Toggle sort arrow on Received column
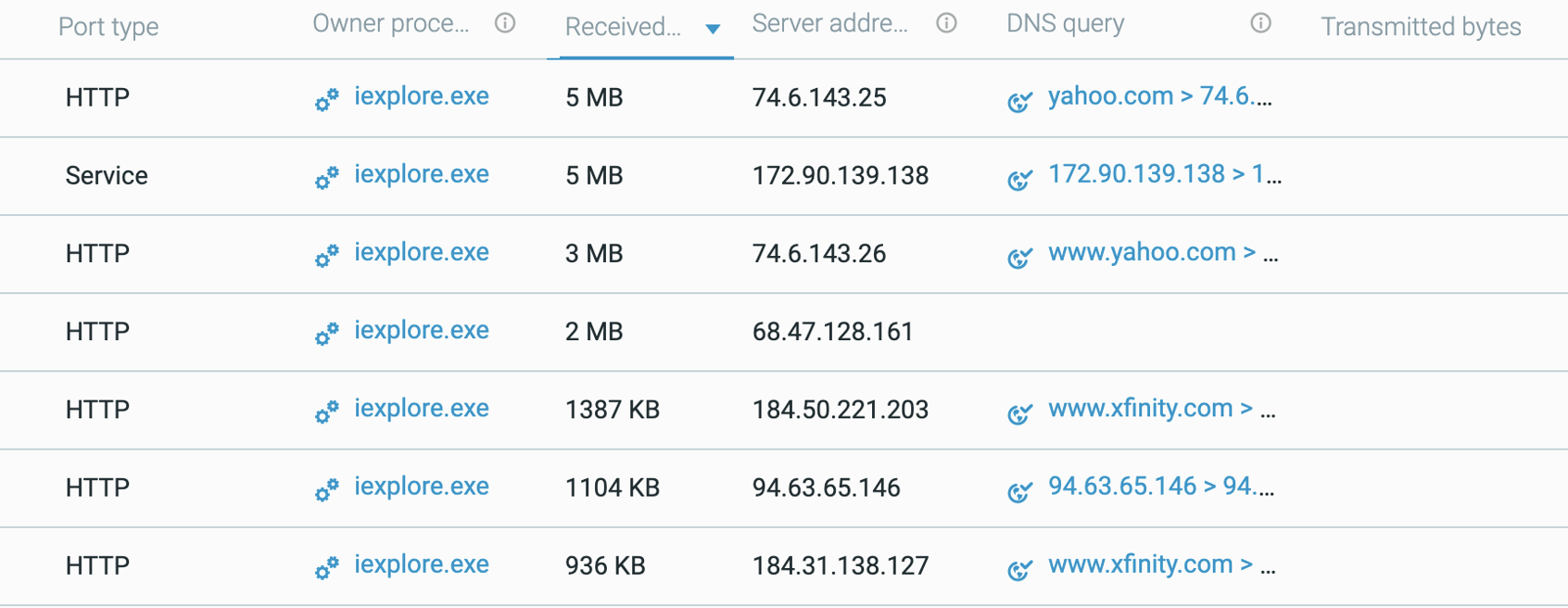The width and height of the screenshot is (1568, 608). [x=713, y=29]
